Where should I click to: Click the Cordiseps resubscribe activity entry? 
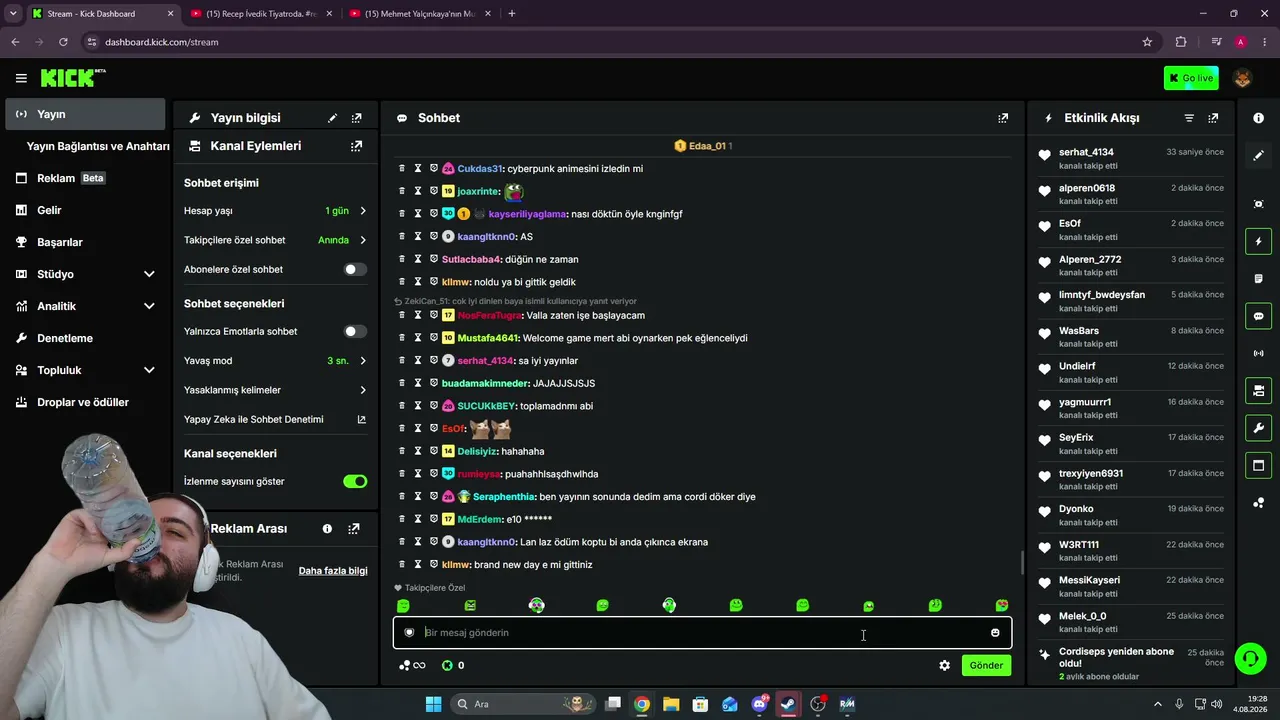click(x=1132, y=663)
